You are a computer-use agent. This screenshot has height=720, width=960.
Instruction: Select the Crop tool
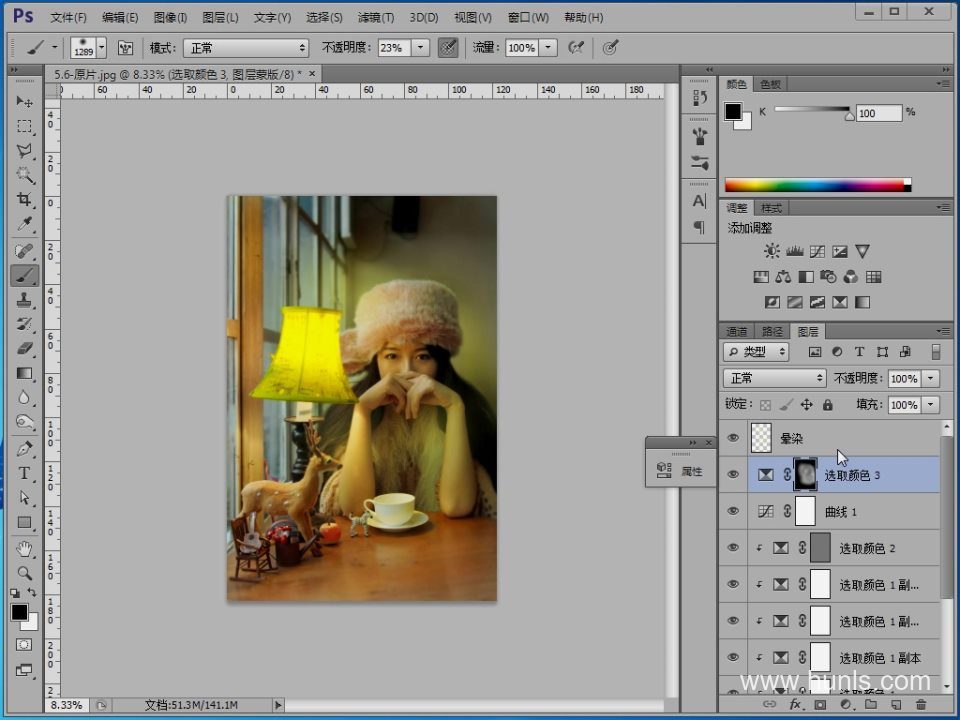(x=24, y=199)
